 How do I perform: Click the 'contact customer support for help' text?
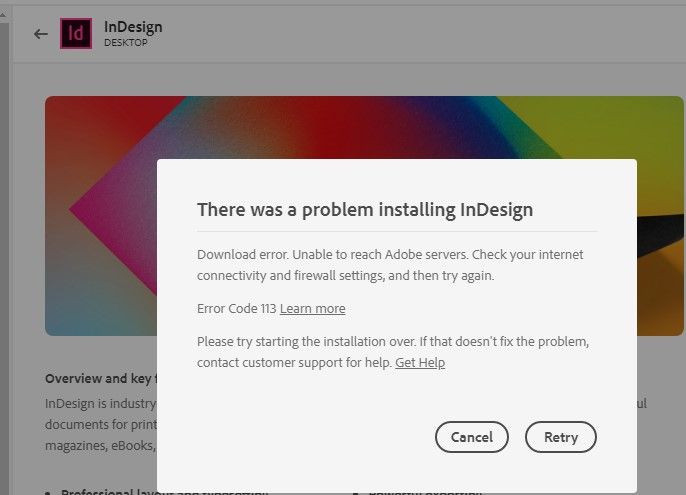pos(294,362)
